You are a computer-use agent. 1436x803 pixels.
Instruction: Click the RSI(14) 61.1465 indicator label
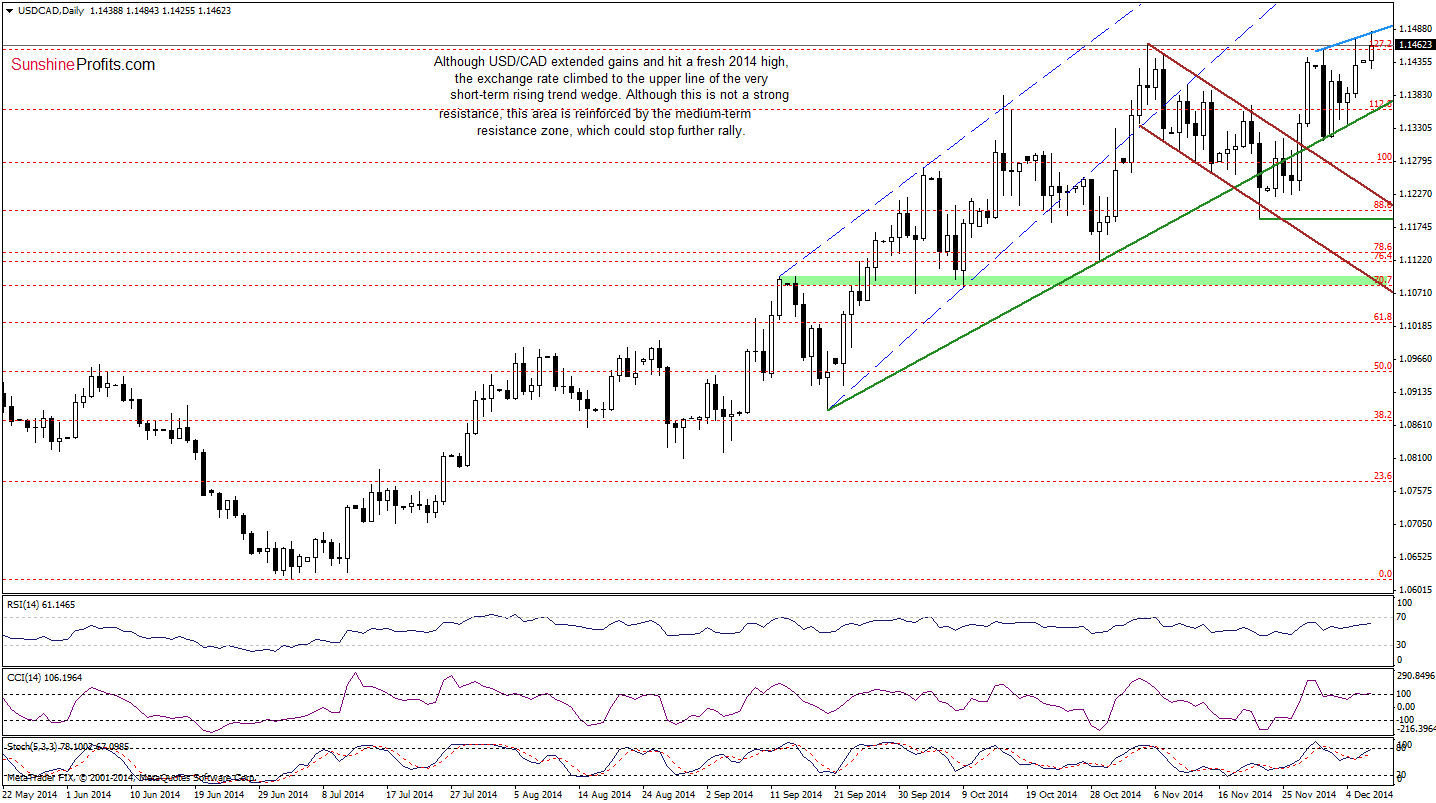click(x=41, y=605)
